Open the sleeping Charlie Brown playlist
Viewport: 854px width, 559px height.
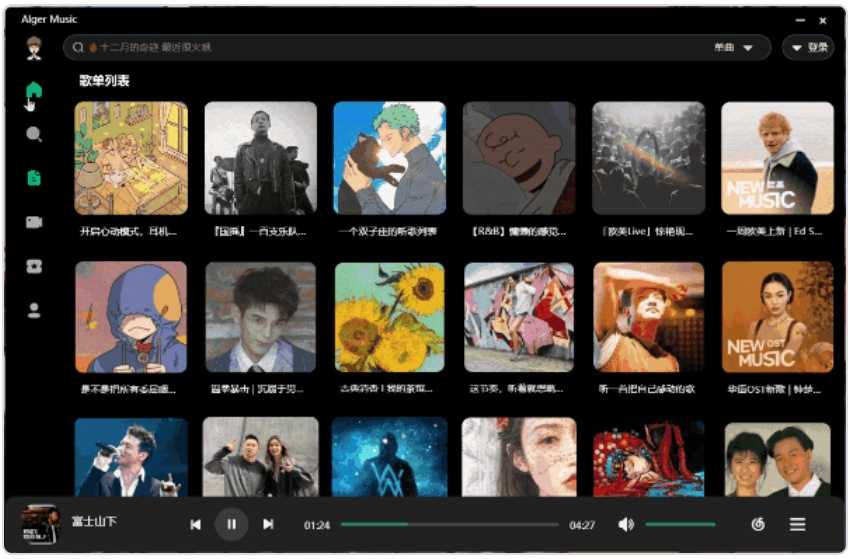pyautogui.click(x=519, y=158)
